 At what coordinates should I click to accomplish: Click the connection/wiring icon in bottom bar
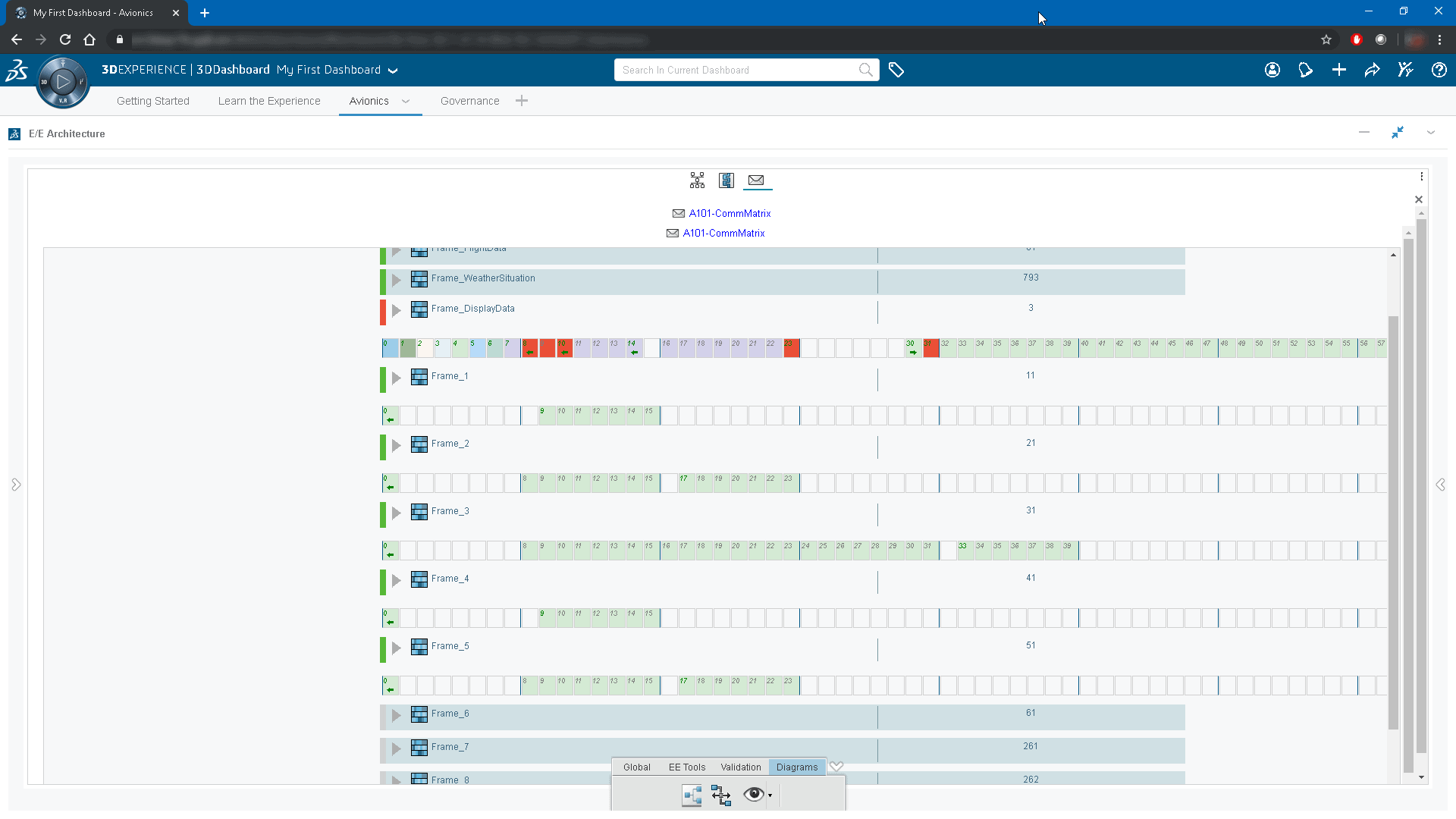tap(722, 794)
